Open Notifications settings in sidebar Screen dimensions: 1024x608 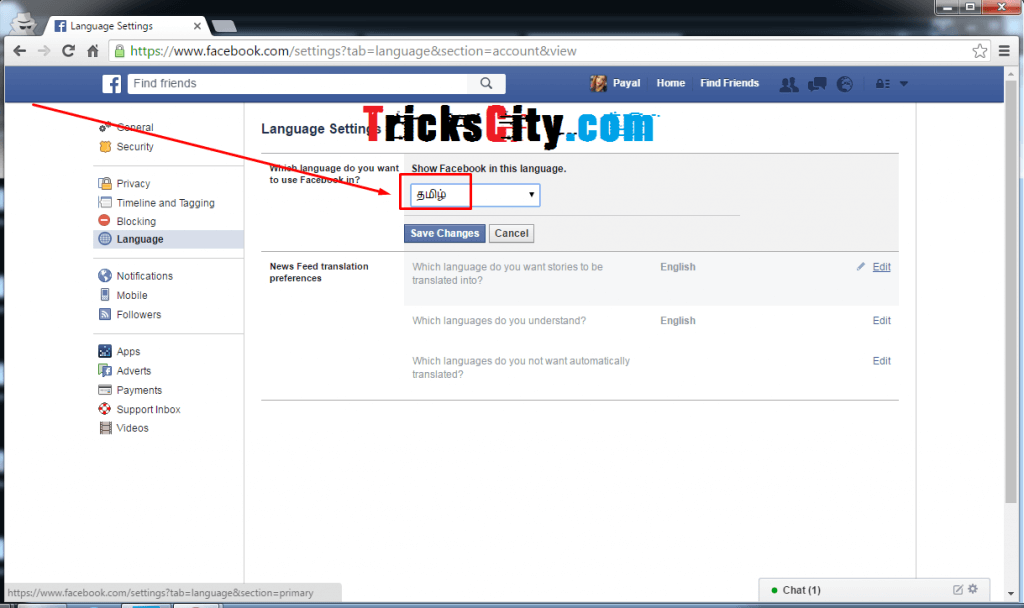pos(144,276)
